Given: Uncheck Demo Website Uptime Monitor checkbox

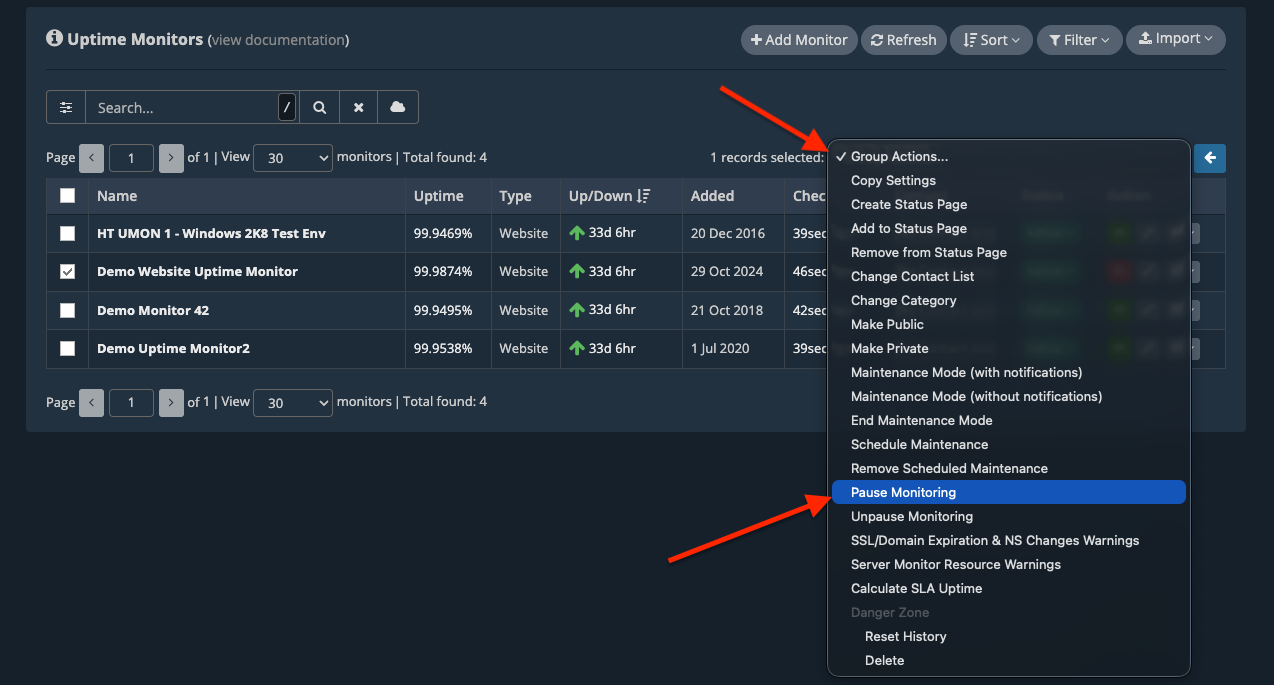Looking at the screenshot, I should (x=67, y=272).
